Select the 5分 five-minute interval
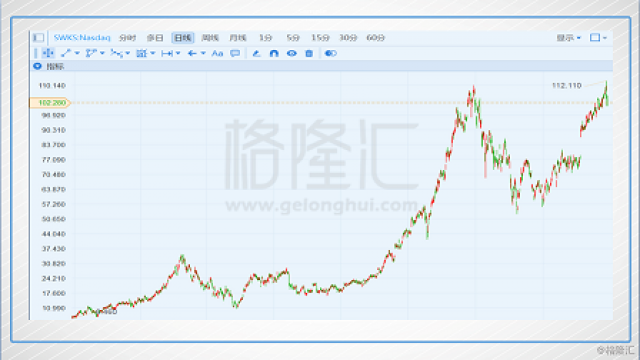 (x=293, y=38)
